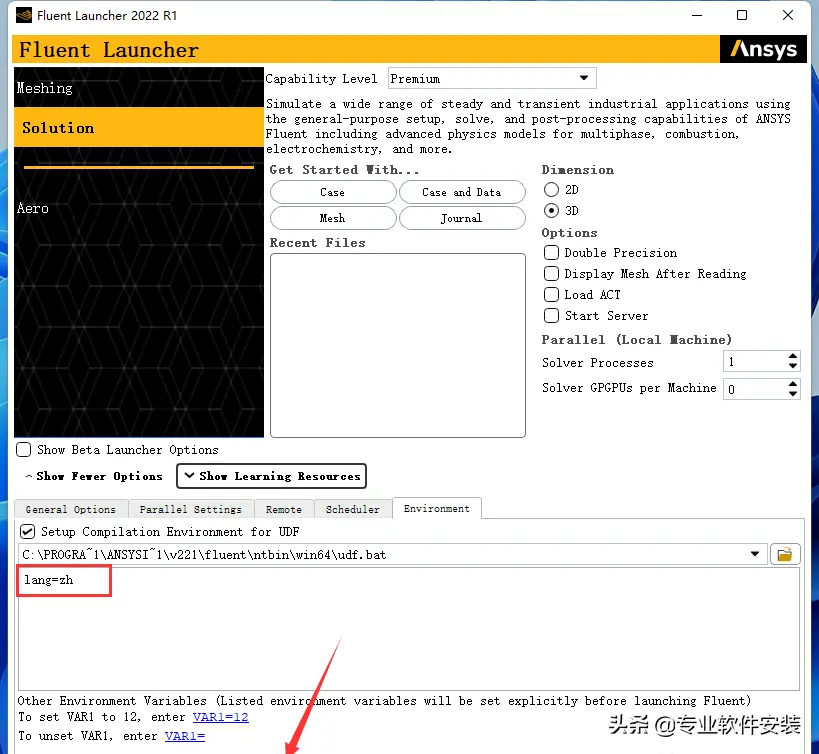Toggle Show Beta Launcher Options checkbox
This screenshot has width=819, height=754.
[24, 450]
